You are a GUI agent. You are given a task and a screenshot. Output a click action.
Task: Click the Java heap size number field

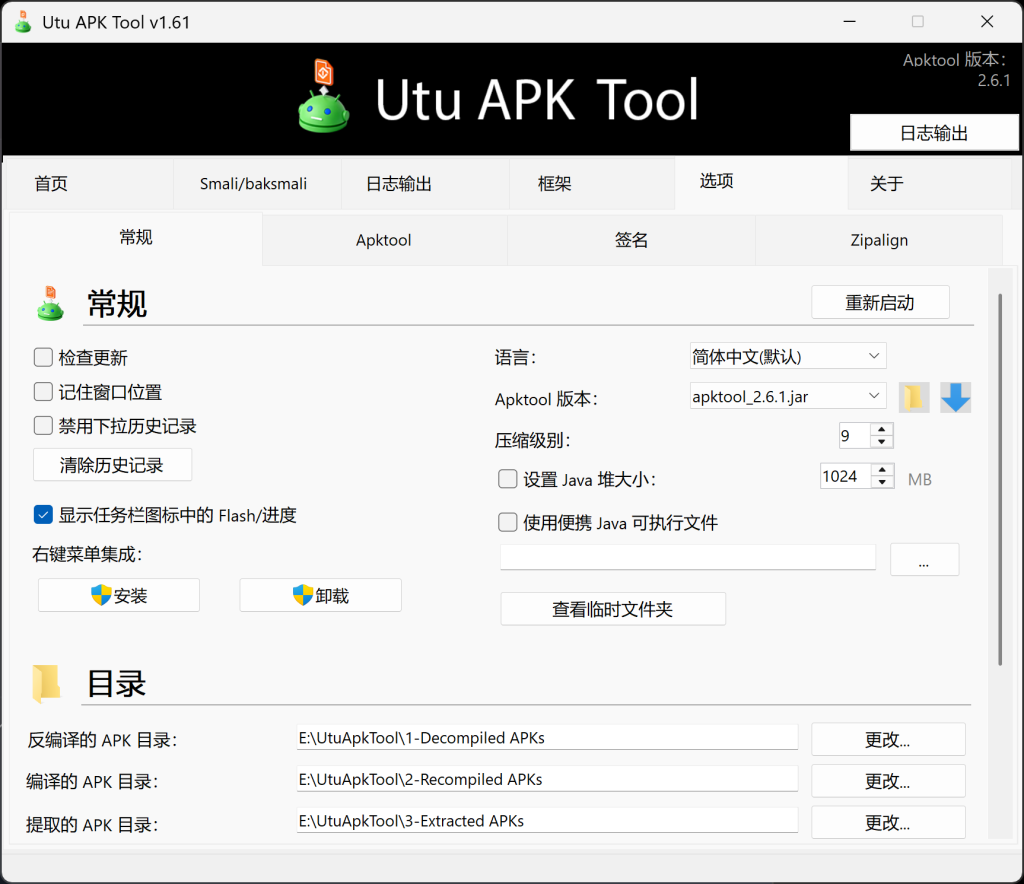coord(846,476)
